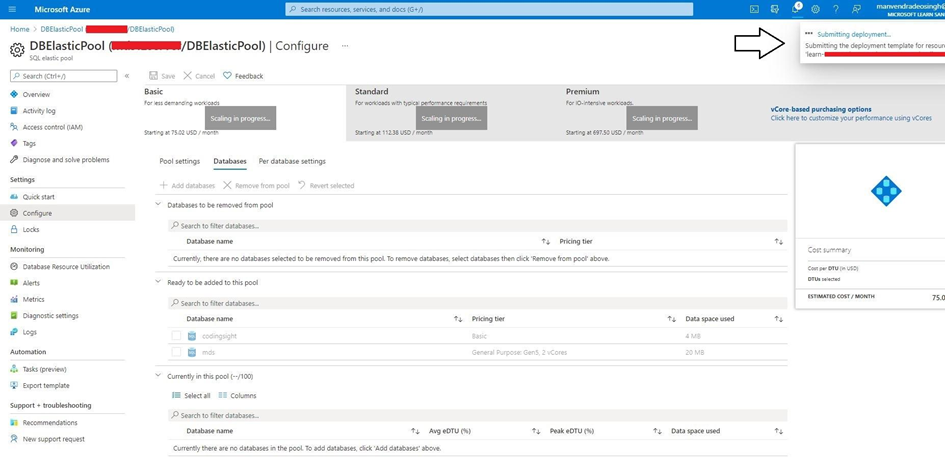Click Add databases
This screenshot has height=475, width=945.
(187, 186)
